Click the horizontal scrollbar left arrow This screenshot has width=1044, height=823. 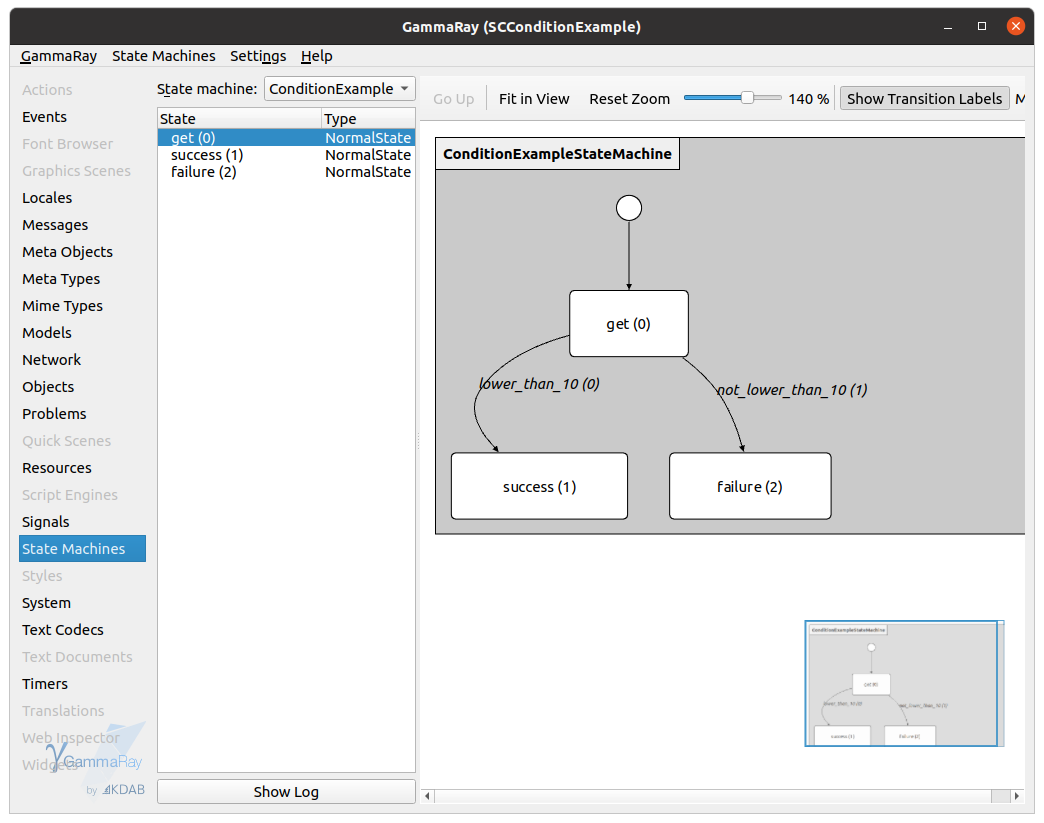tap(427, 796)
